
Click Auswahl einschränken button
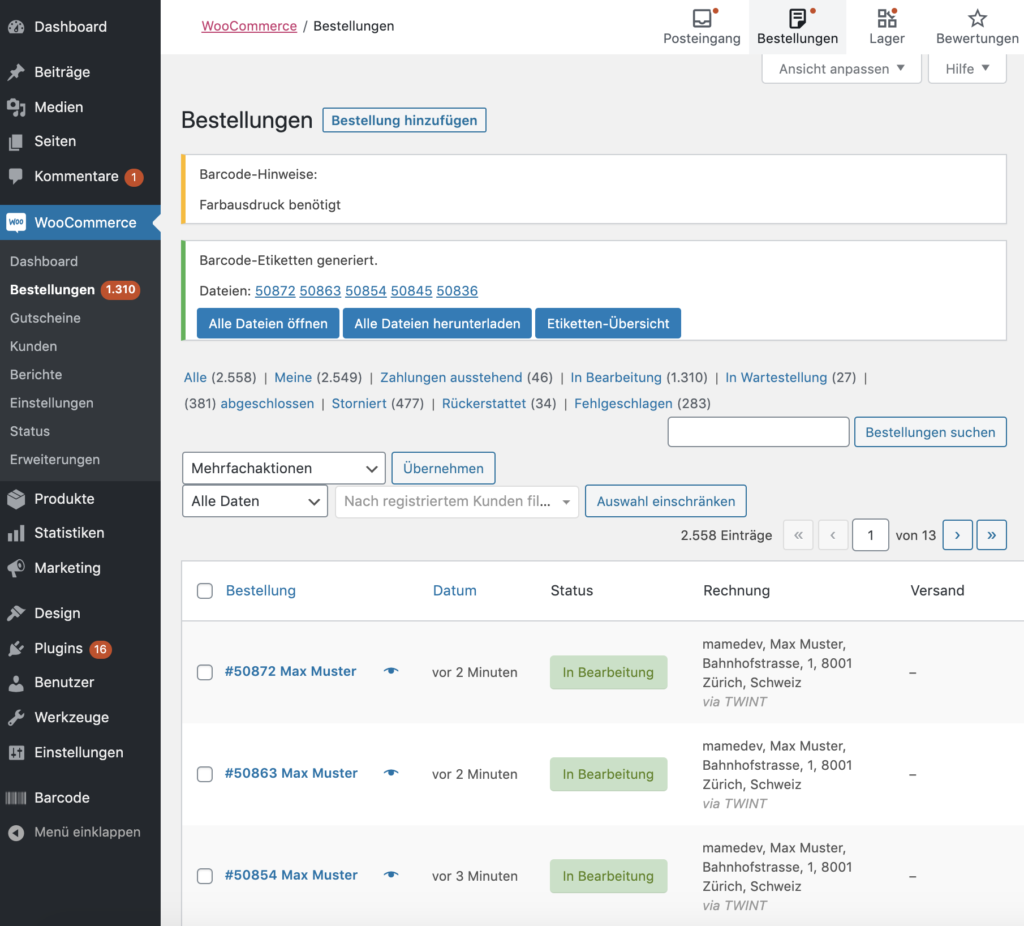(x=665, y=501)
